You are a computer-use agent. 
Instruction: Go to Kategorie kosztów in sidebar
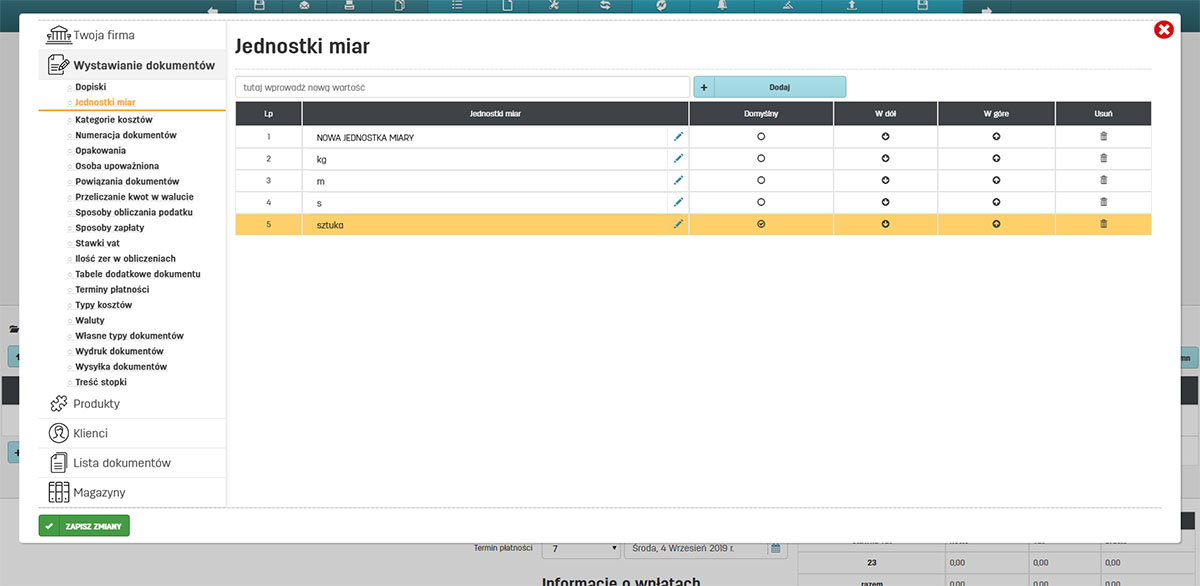click(113, 119)
